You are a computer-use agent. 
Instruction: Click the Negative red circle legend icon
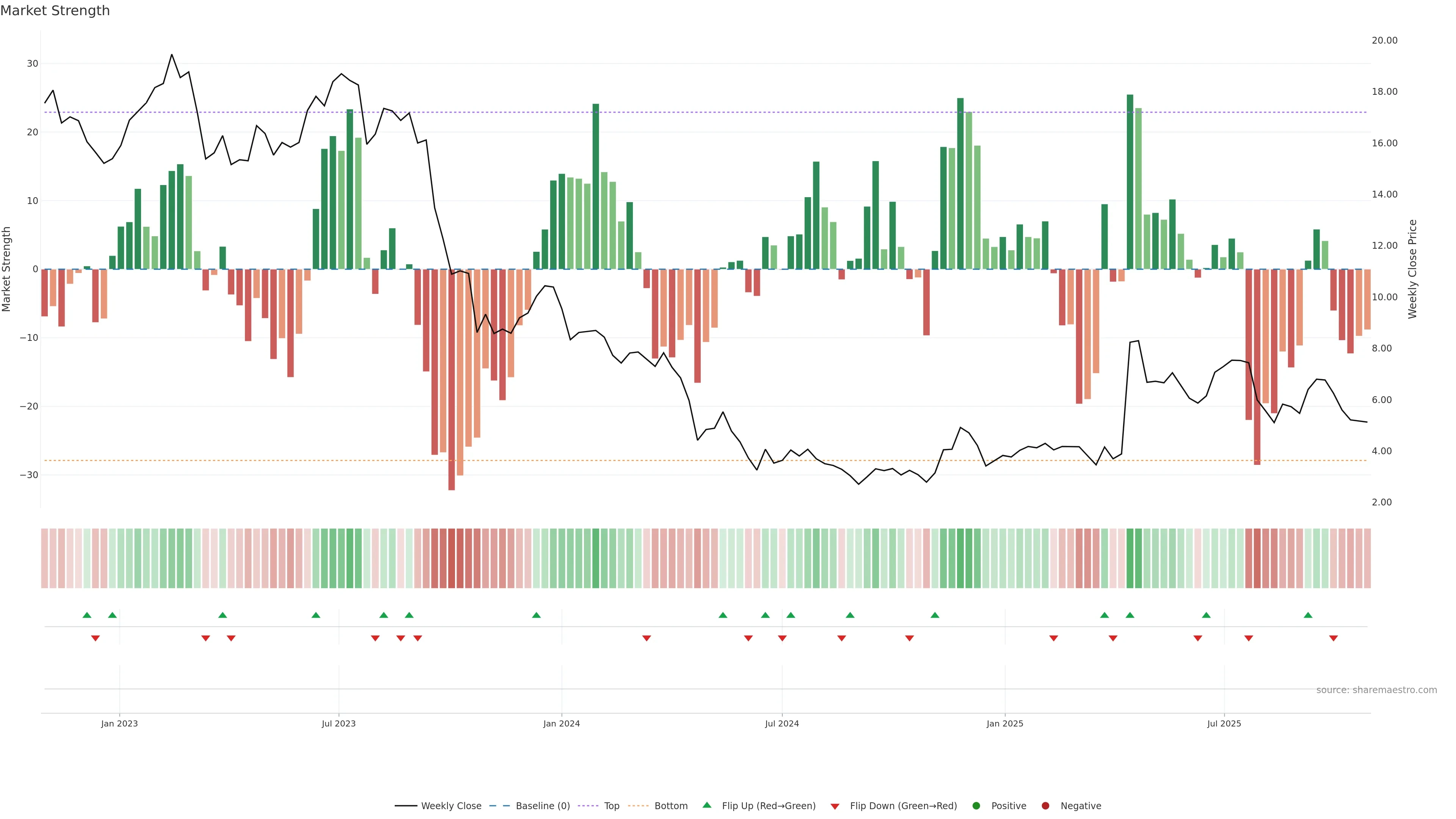pyautogui.click(x=1045, y=806)
